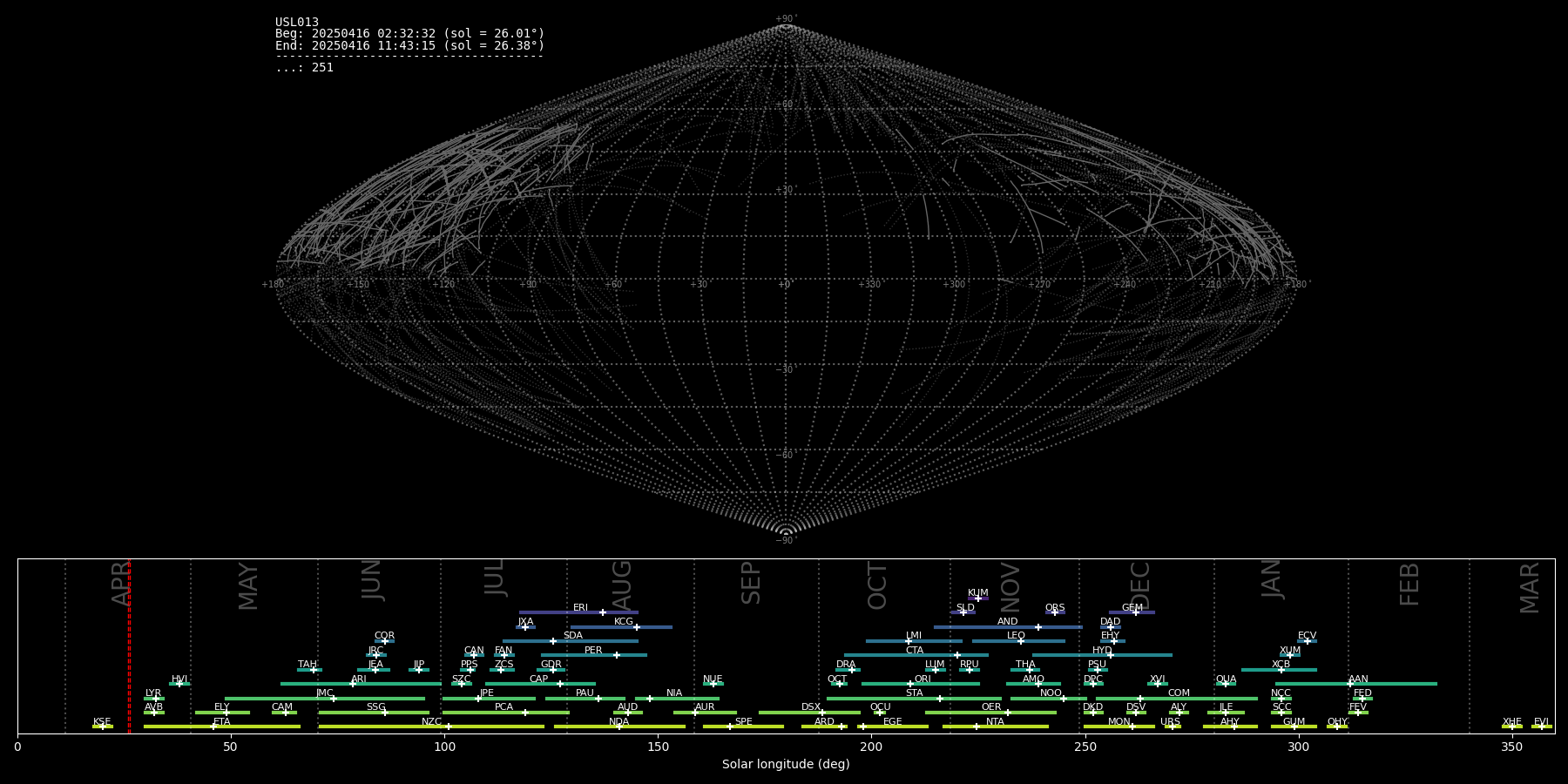Screen dimensions: 1568x784
Task: Click the PCA shower label
Action: tap(504, 707)
